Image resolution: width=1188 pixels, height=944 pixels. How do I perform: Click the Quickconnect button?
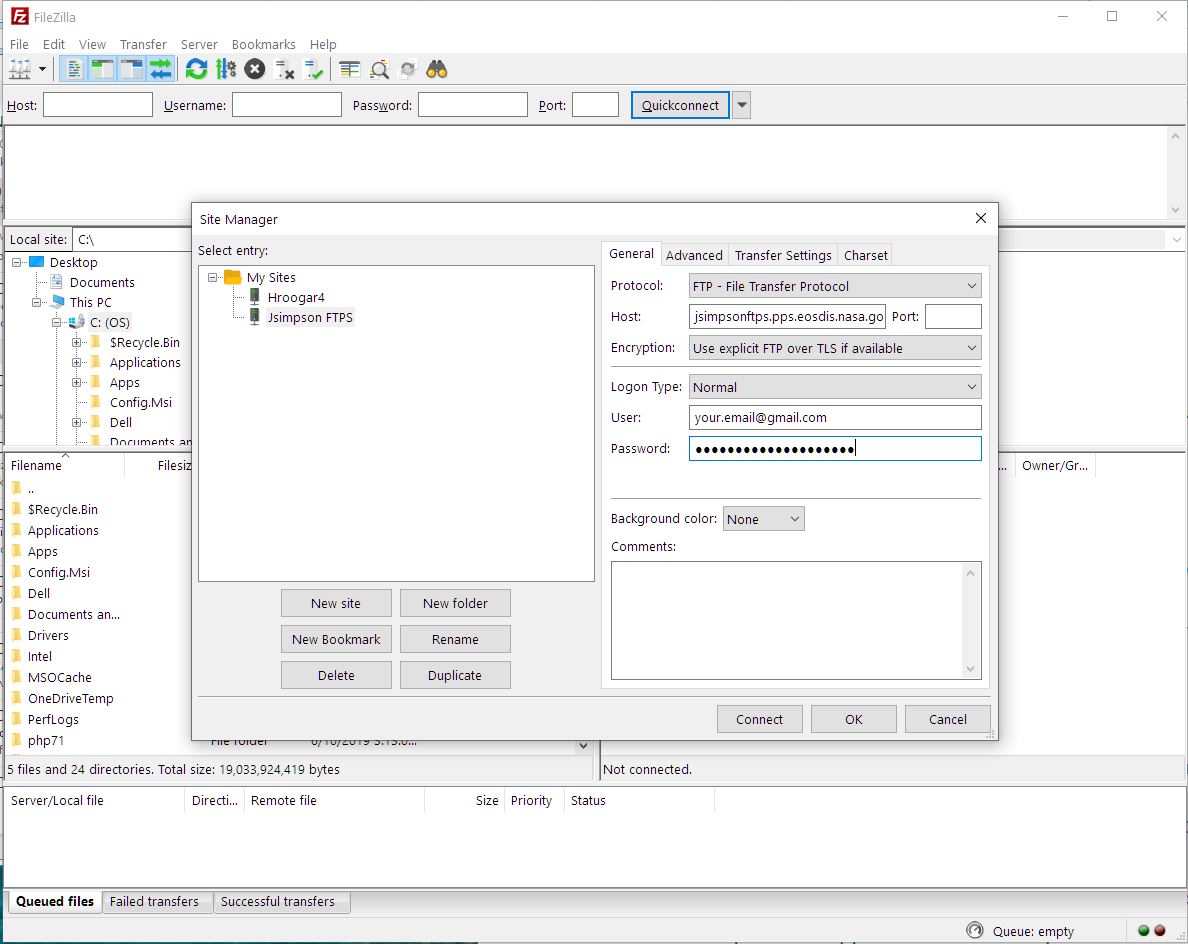point(680,105)
